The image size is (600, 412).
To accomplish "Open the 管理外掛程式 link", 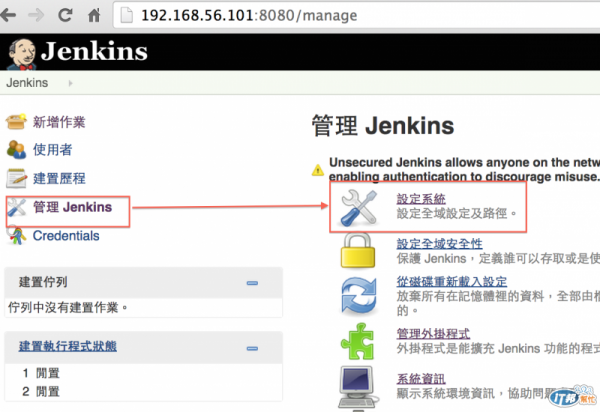I will click(x=433, y=334).
